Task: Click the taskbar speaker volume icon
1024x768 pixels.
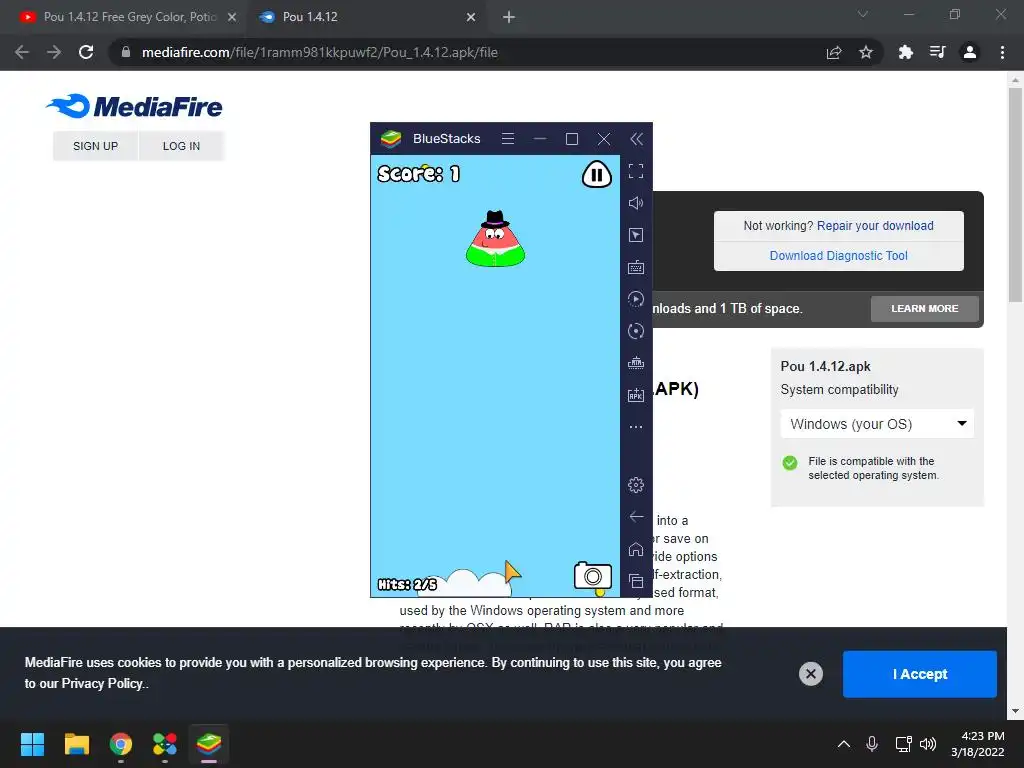Action: [x=927, y=744]
